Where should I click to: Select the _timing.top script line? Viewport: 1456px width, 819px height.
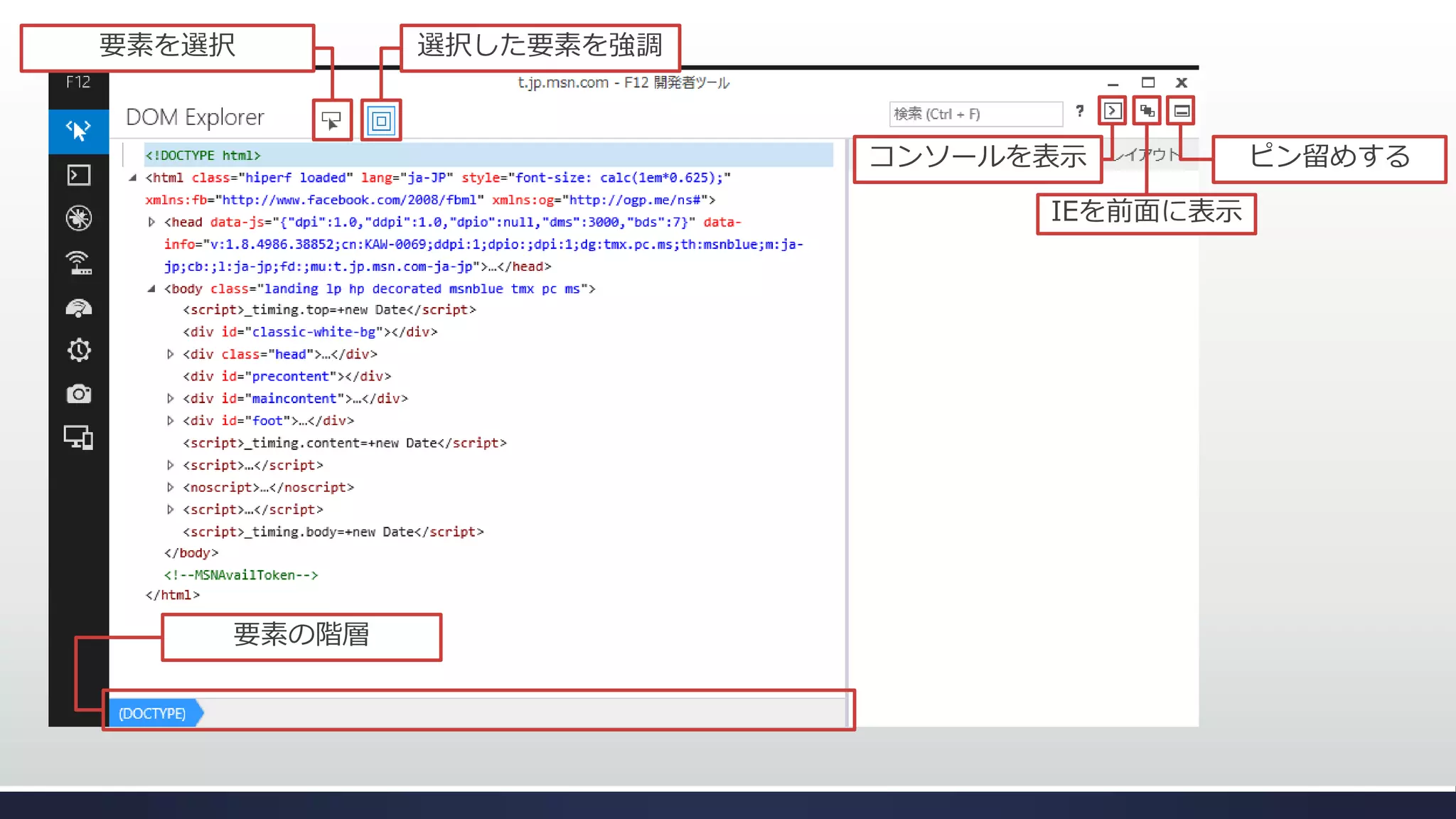[x=329, y=310]
